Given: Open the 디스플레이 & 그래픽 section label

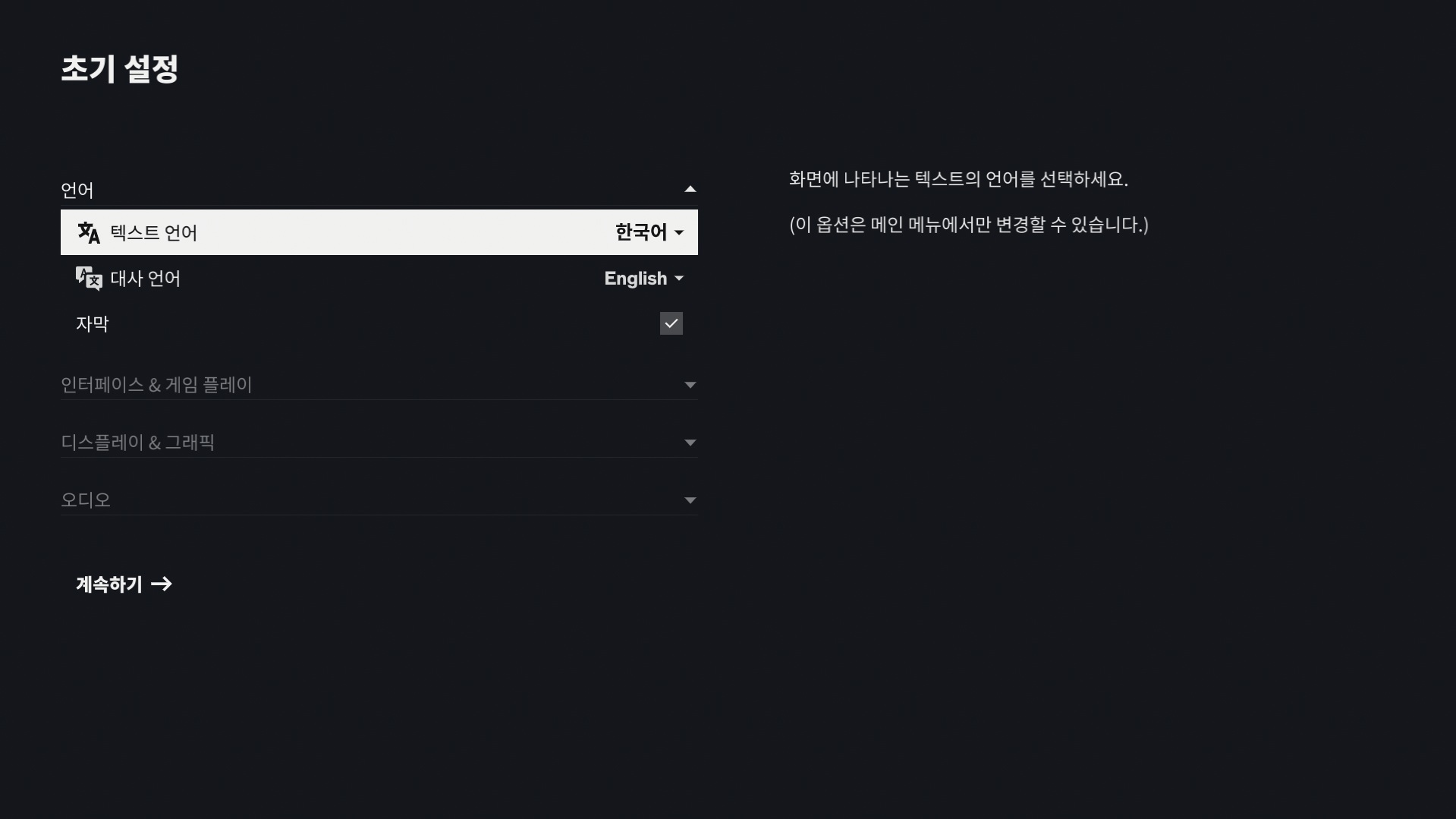Looking at the screenshot, I should 137,443.
